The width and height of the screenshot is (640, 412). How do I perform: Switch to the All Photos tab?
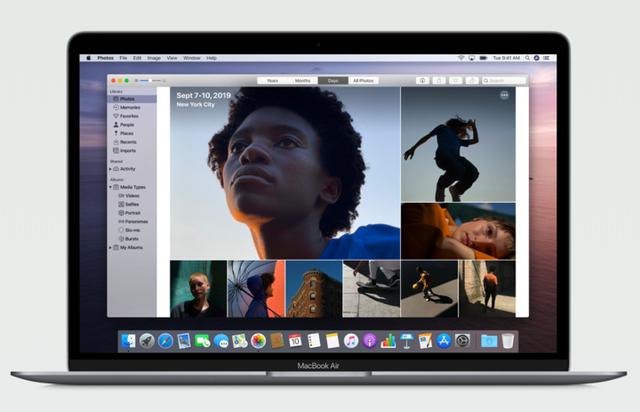[x=363, y=81]
